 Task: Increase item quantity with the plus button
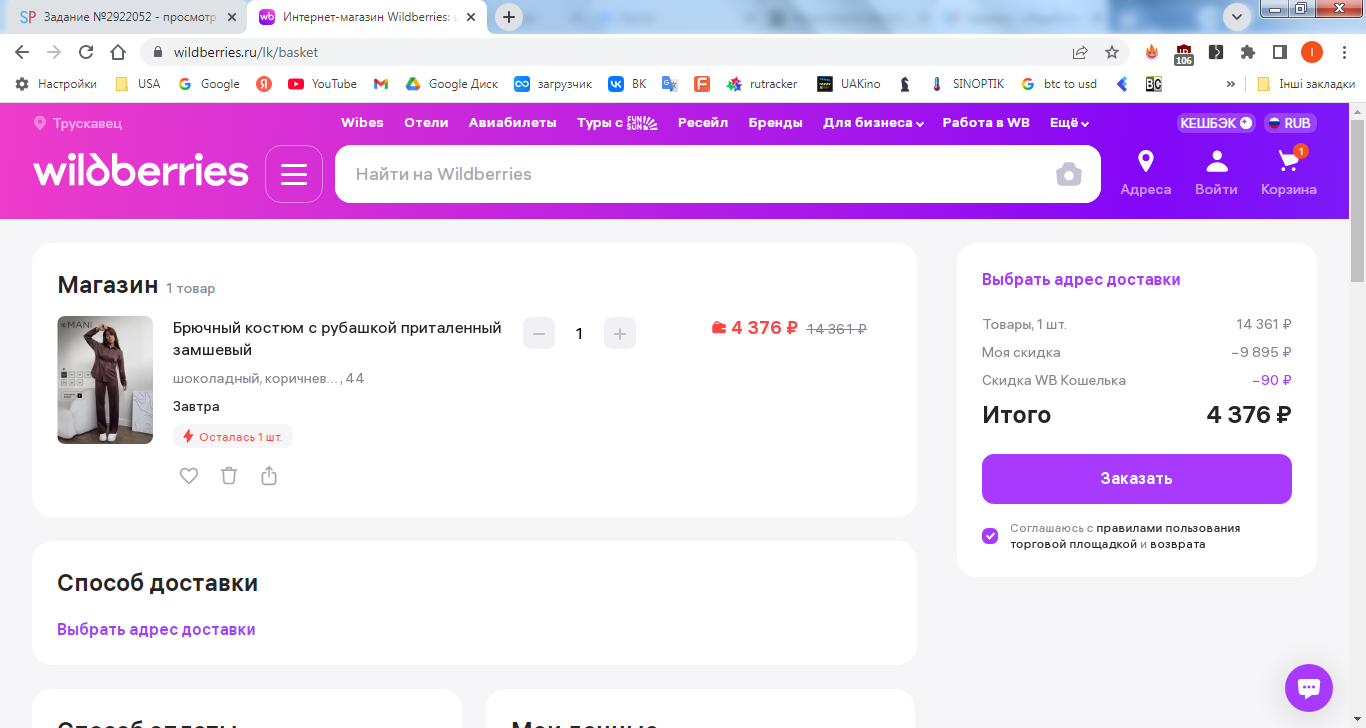click(x=620, y=334)
